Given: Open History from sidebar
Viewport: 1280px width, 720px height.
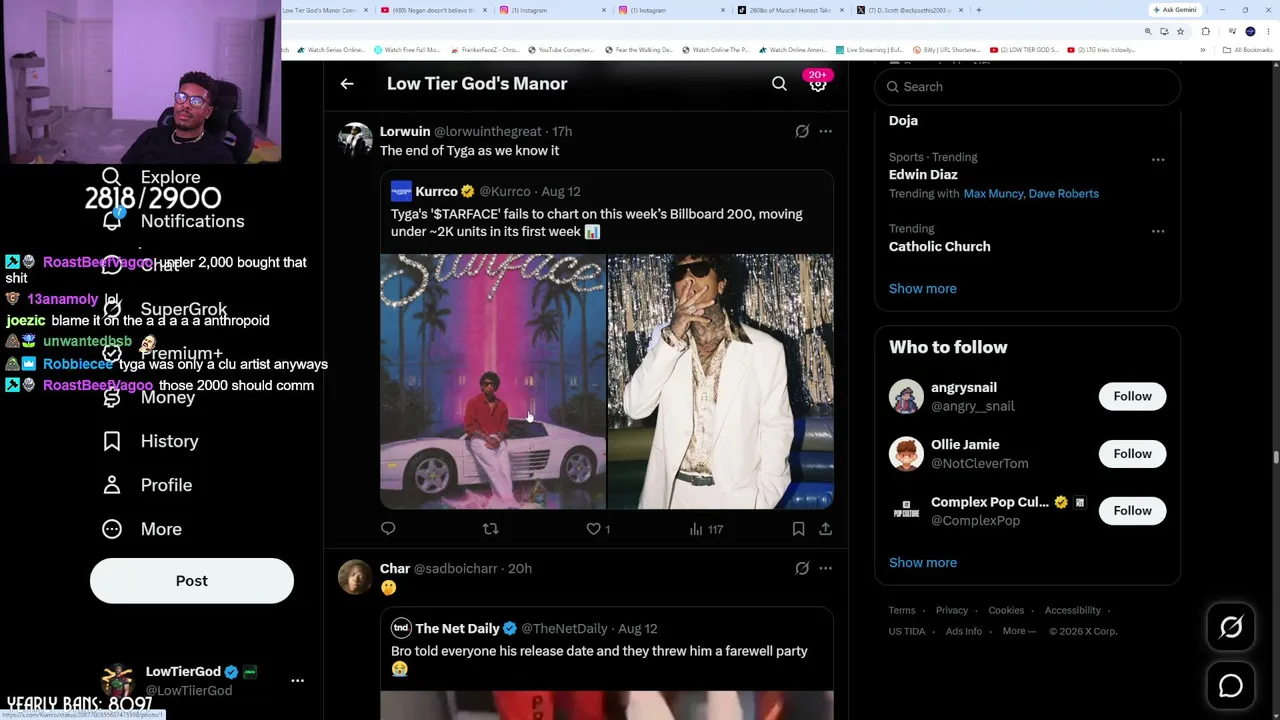Looking at the screenshot, I should point(151,441).
